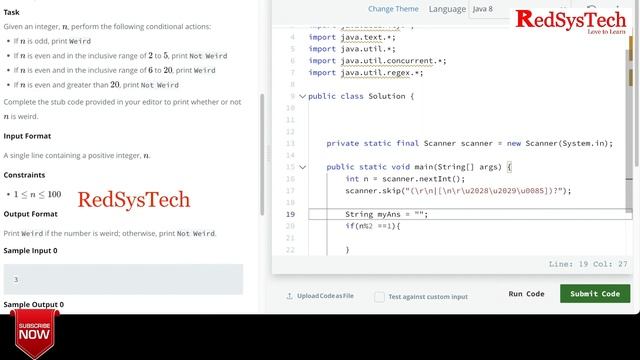The height and width of the screenshot is (360, 640).
Task: Click the import java.util.regex line
Action: [x=366, y=73]
